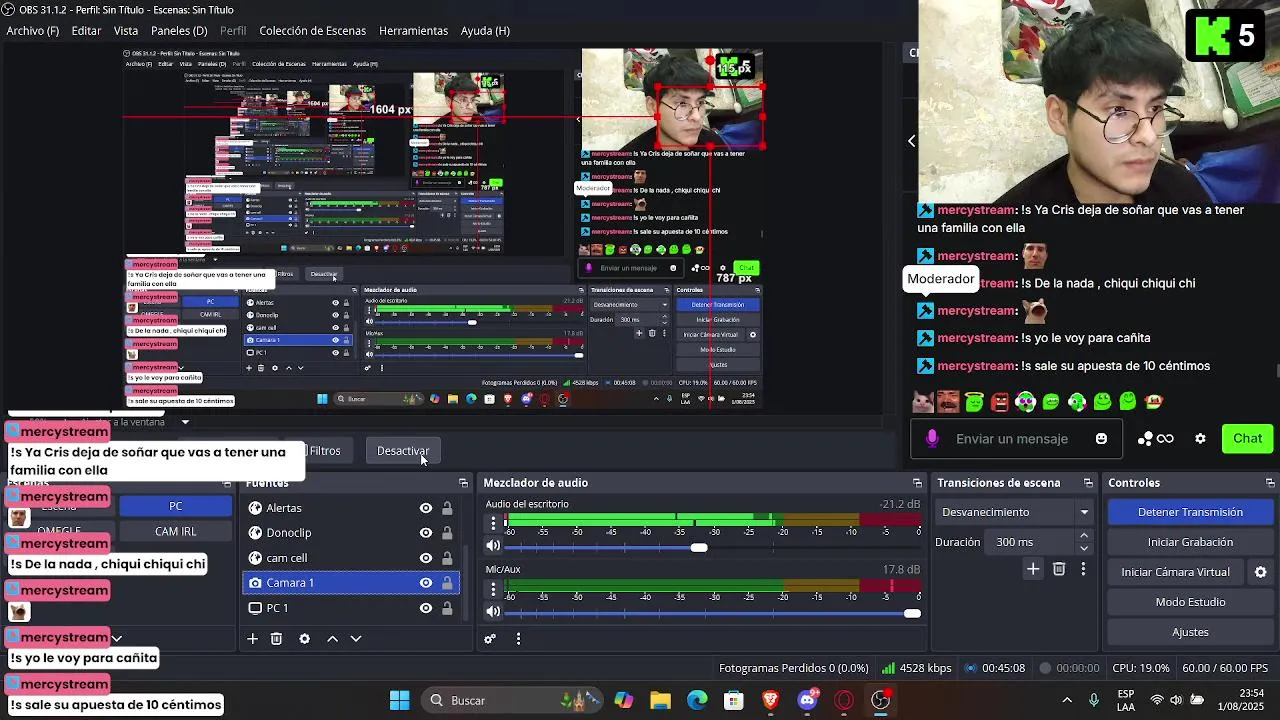
Task: Open Editar menu
Action: click(86, 31)
